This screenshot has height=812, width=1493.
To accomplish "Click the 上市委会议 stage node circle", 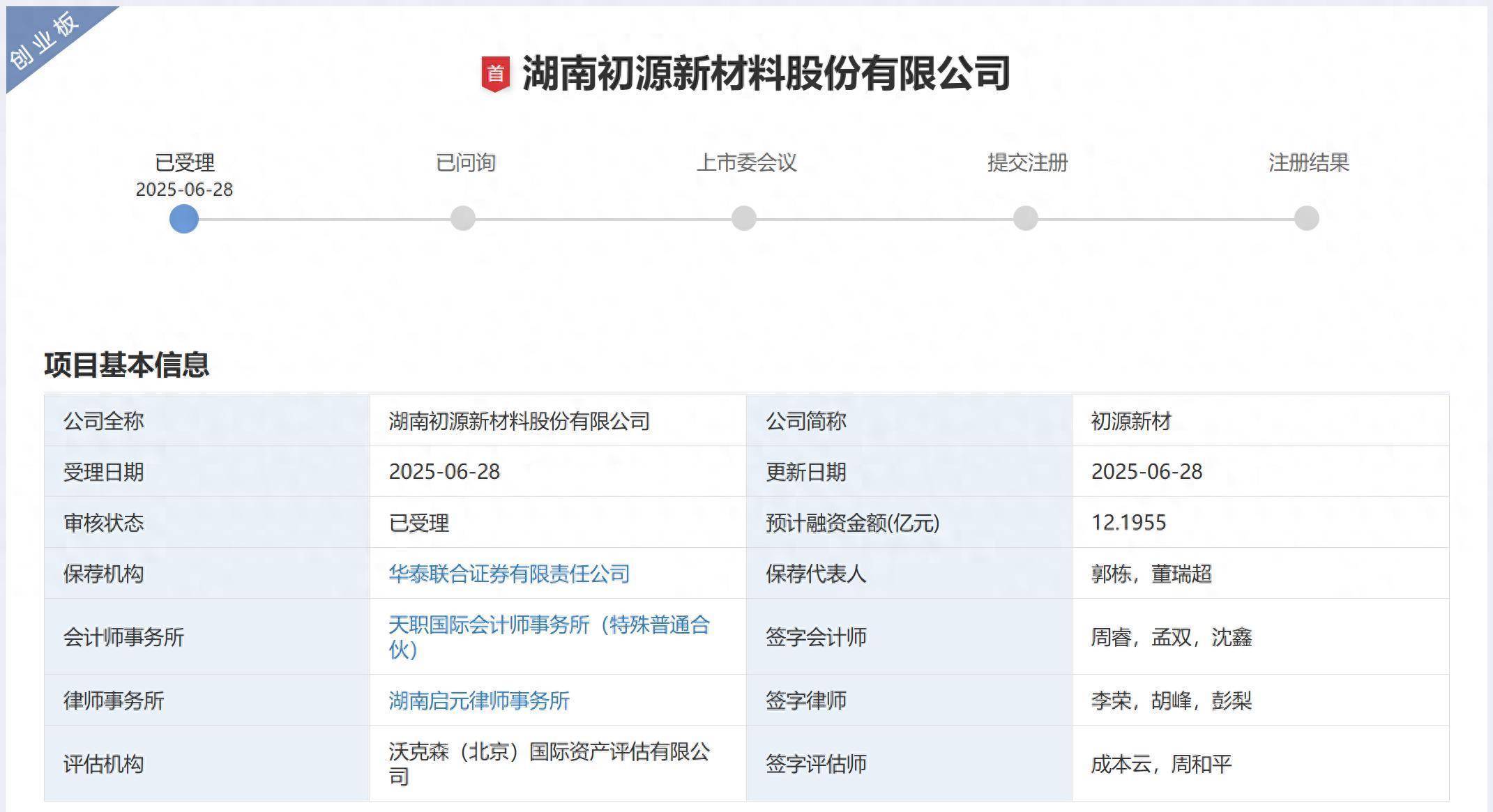I will click(744, 218).
